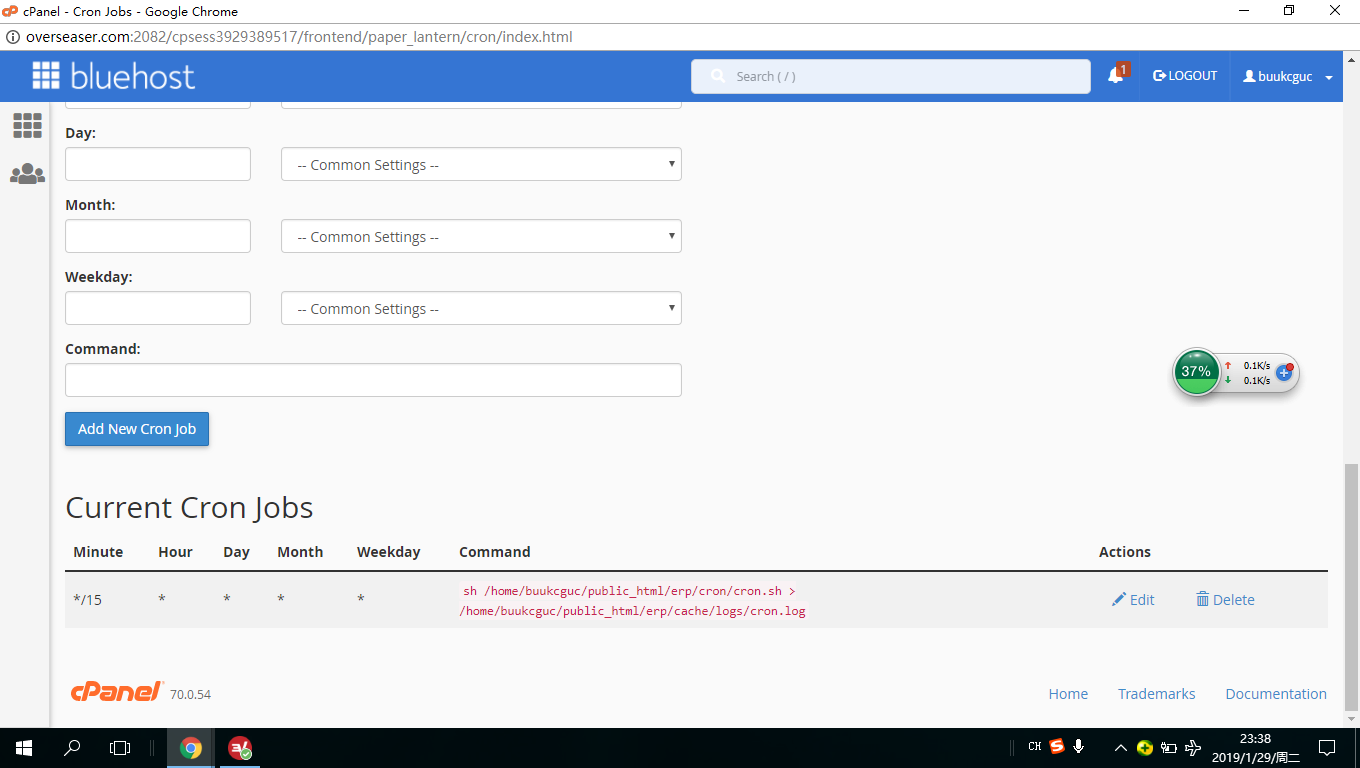Focus the Month input field

158,237
